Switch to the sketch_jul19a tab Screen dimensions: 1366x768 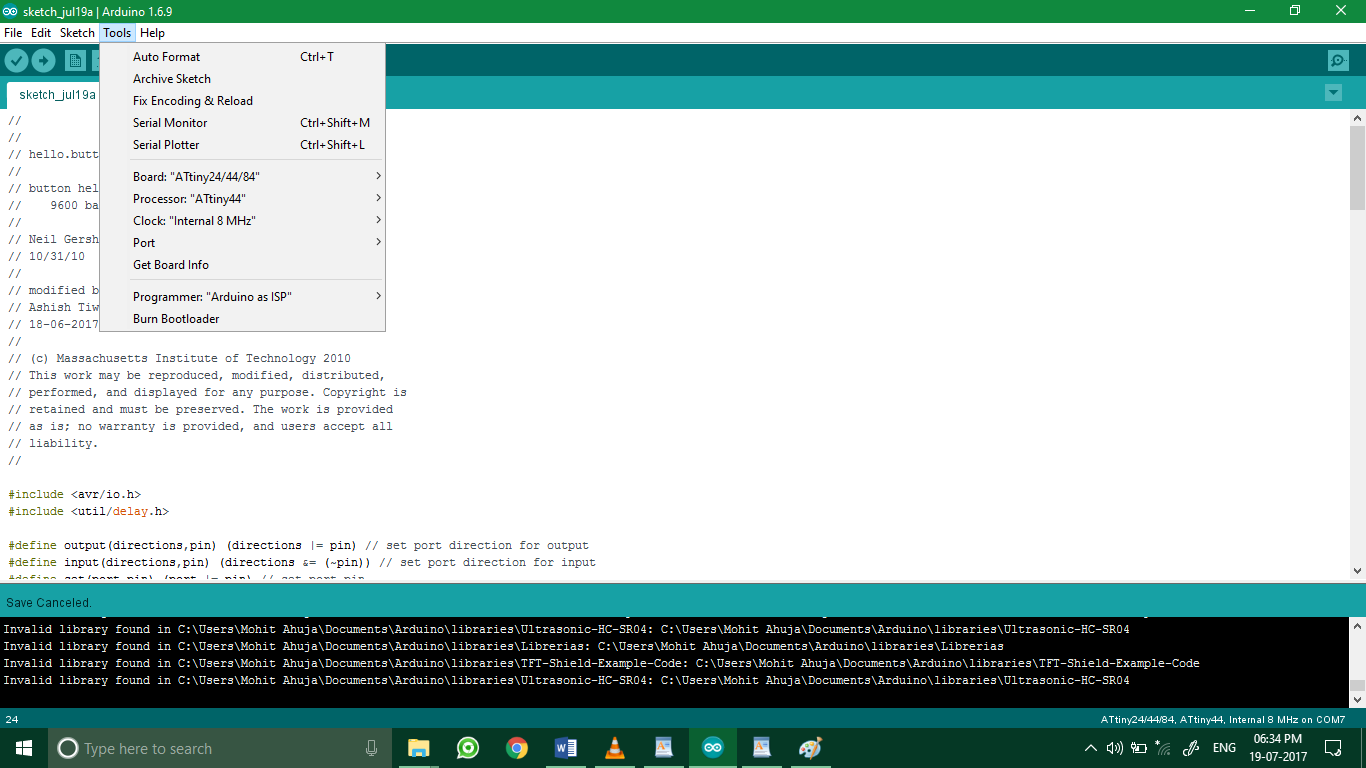tap(56, 95)
